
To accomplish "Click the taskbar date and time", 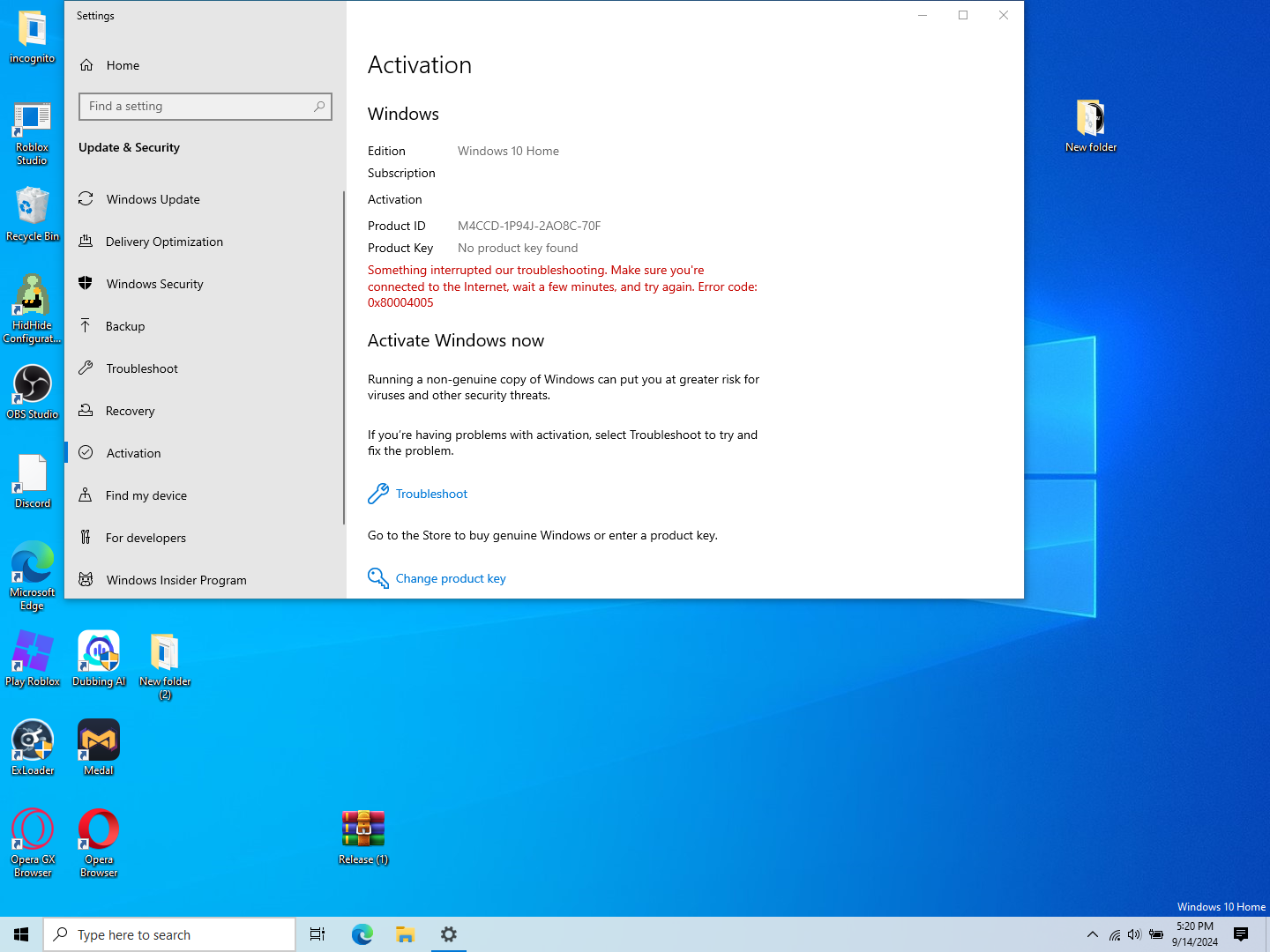I will click(1194, 934).
